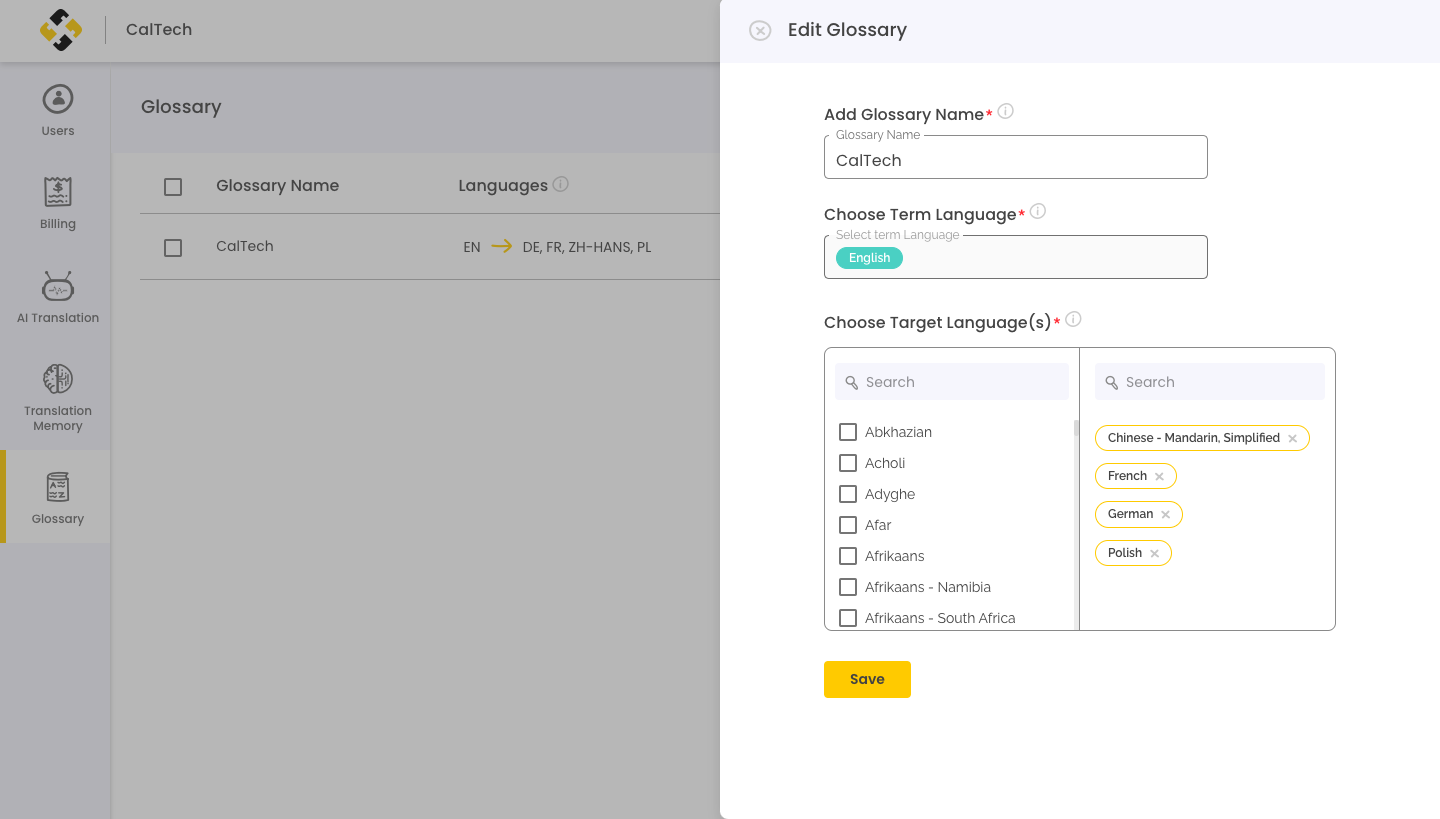This screenshot has height=819, width=1440.
Task: Toggle the select-all glossaries checkbox
Action: tap(173, 187)
